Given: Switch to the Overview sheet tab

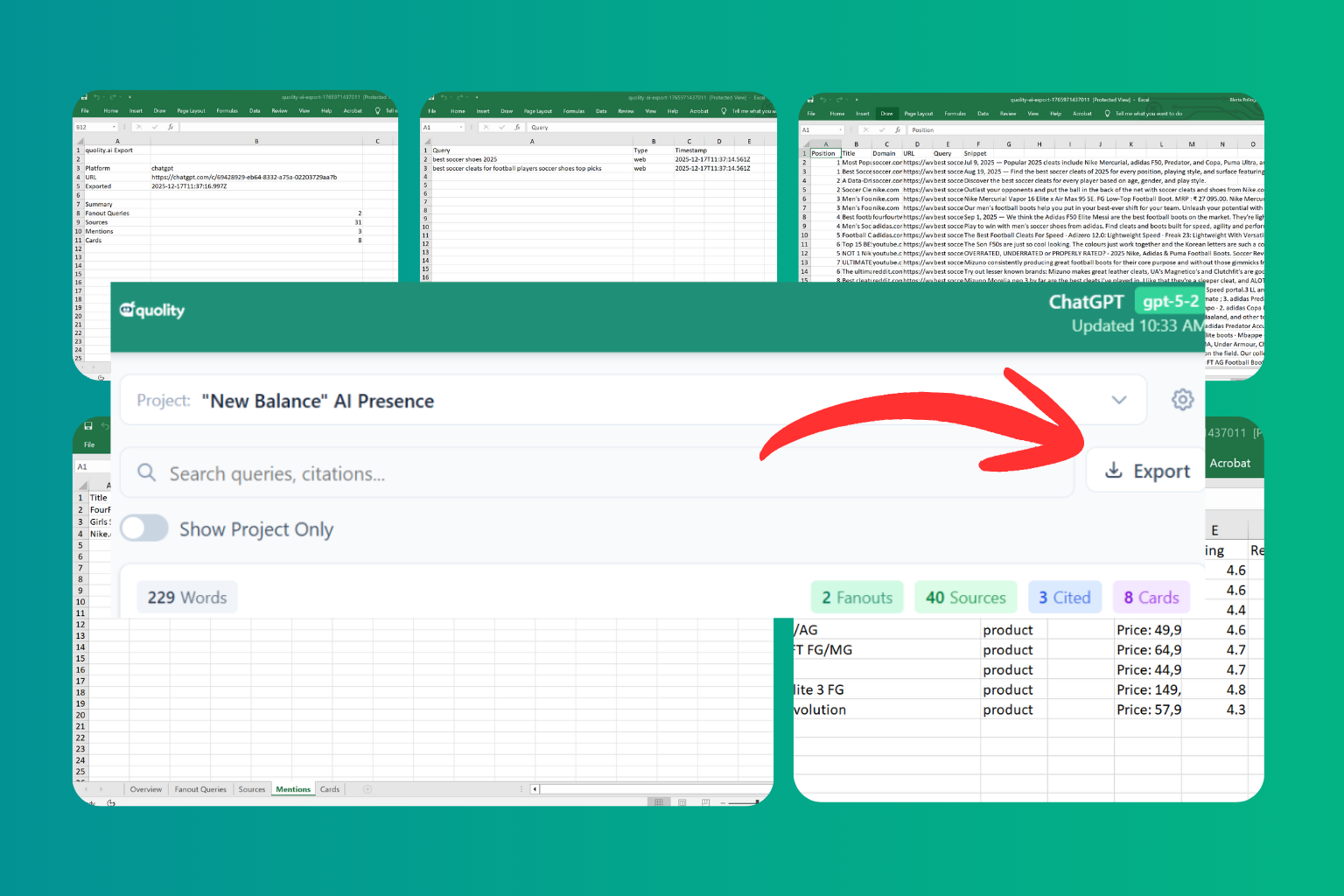Looking at the screenshot, I should click(x=145, y=789).
